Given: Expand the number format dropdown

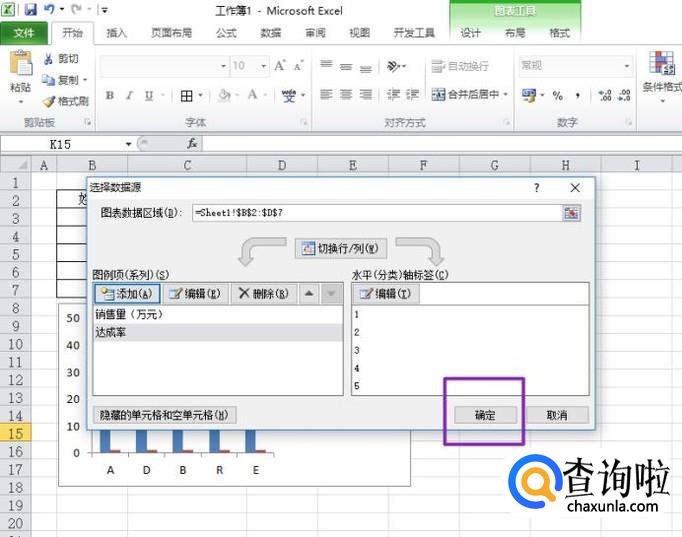Looking at the screenshot, I should tap(627, 66).
